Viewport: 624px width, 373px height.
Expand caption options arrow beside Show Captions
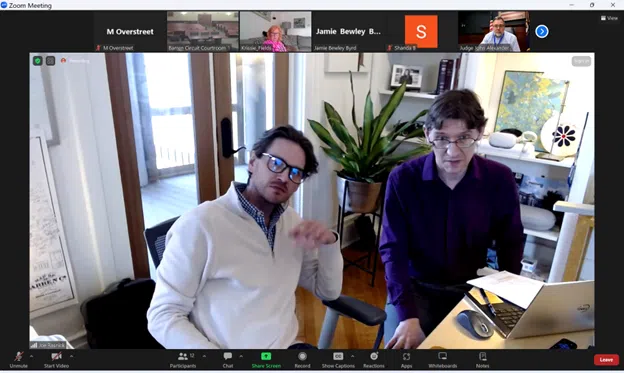coord(353,356)
